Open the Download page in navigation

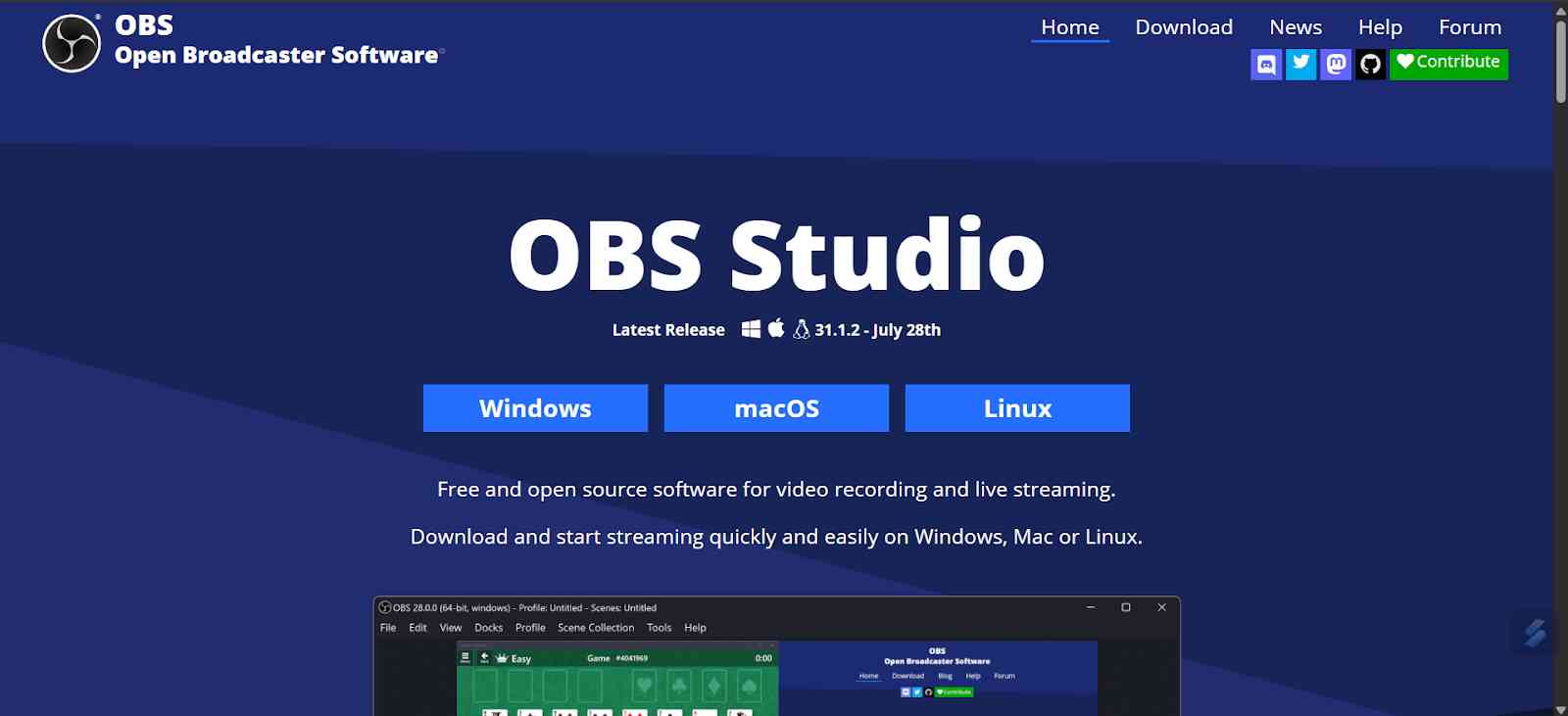(1184, 27)
